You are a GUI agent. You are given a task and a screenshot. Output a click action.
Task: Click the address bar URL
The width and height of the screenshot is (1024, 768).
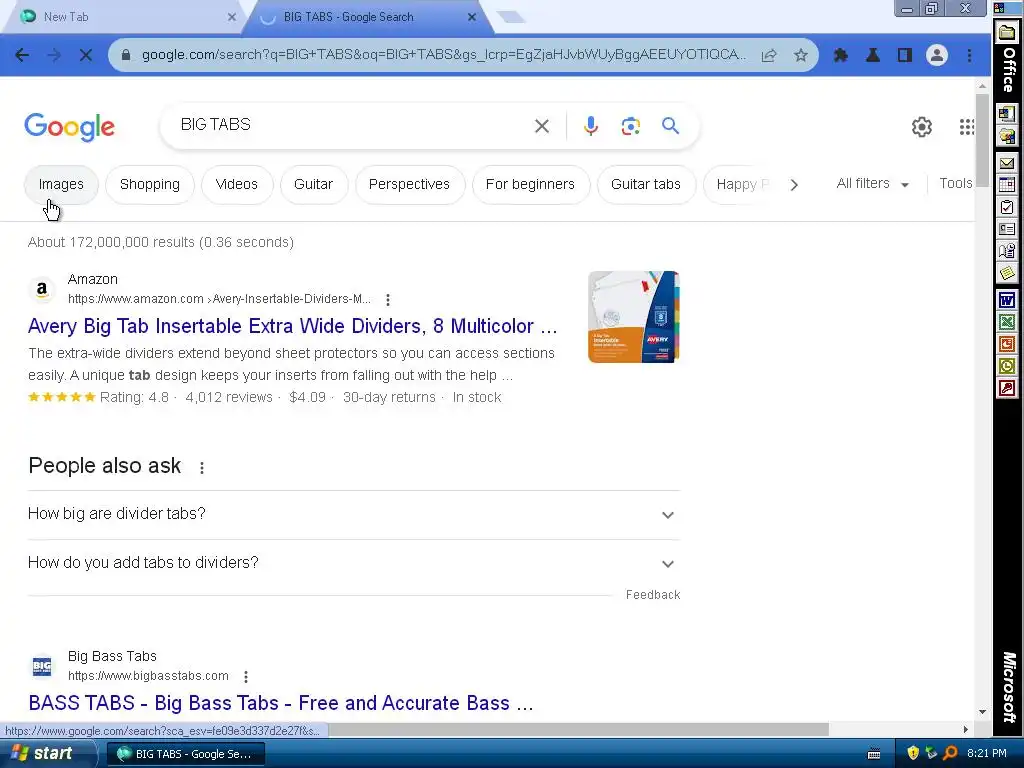coord(444,55)
